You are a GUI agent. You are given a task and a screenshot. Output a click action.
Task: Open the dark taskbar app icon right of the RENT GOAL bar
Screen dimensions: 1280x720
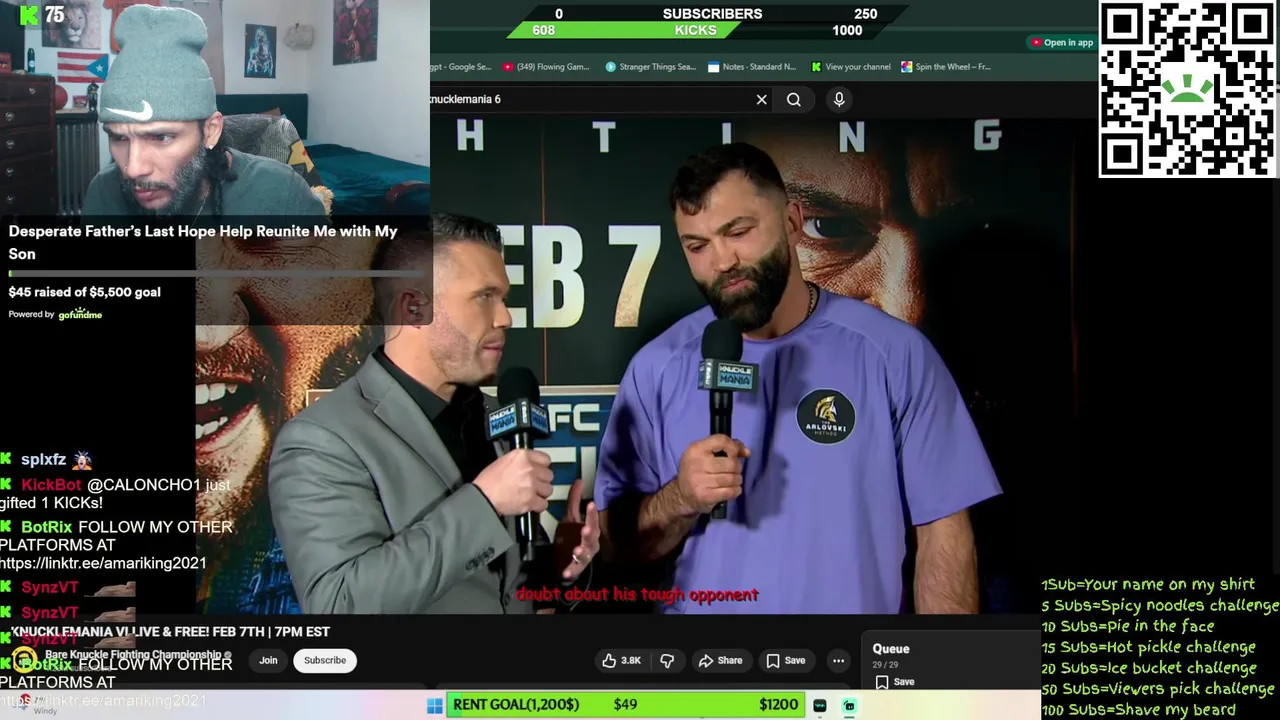820,706
